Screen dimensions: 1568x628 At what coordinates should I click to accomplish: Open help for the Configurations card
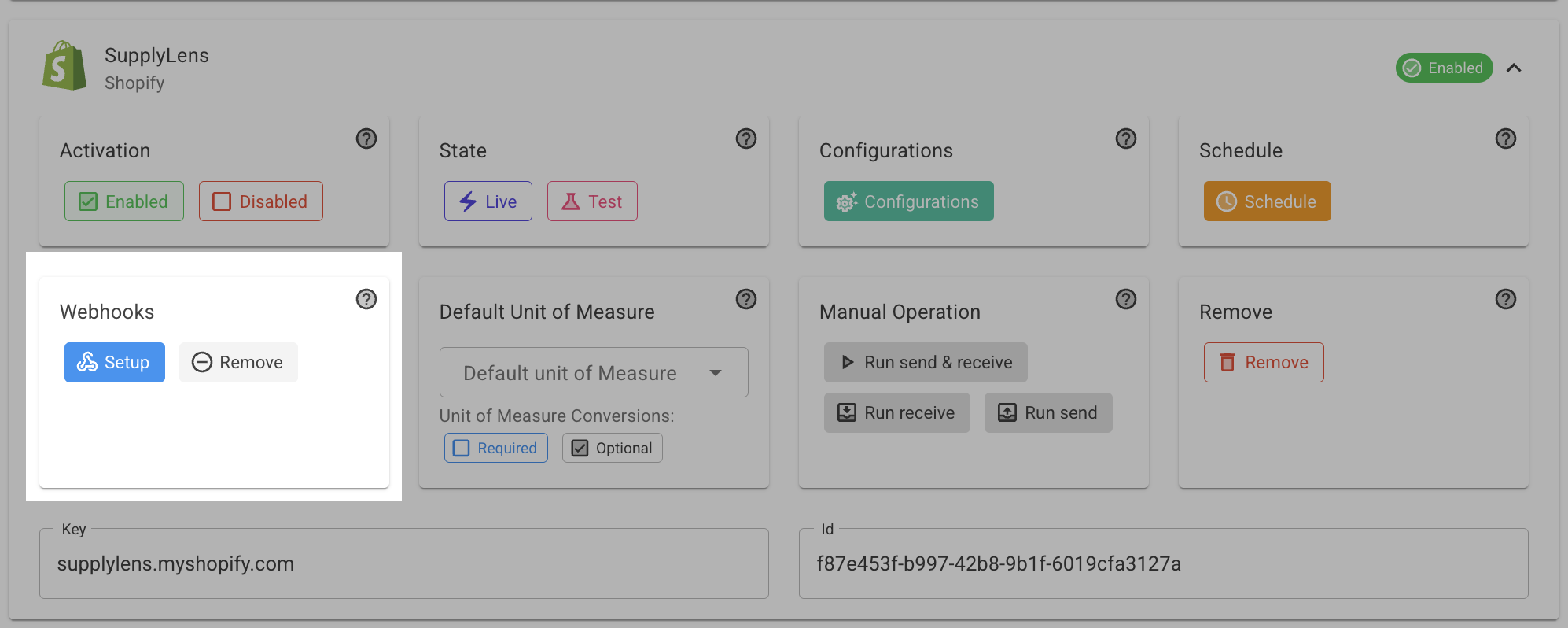1126,139
